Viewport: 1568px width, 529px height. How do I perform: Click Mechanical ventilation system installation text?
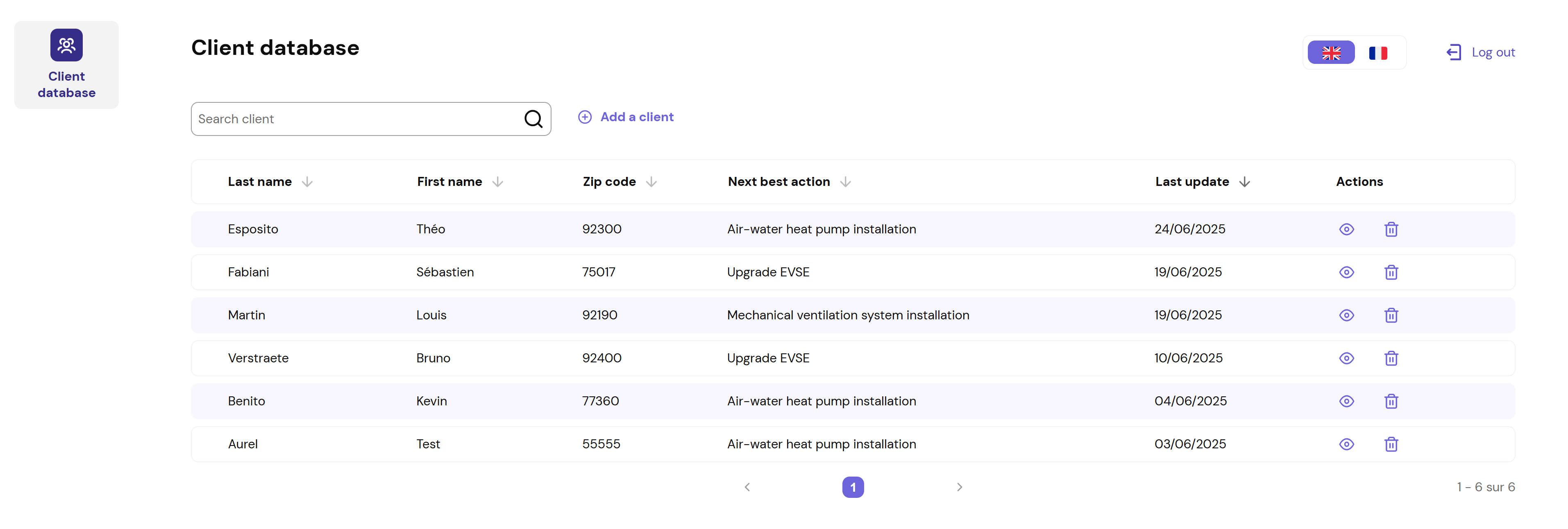(x=848, y=316)
